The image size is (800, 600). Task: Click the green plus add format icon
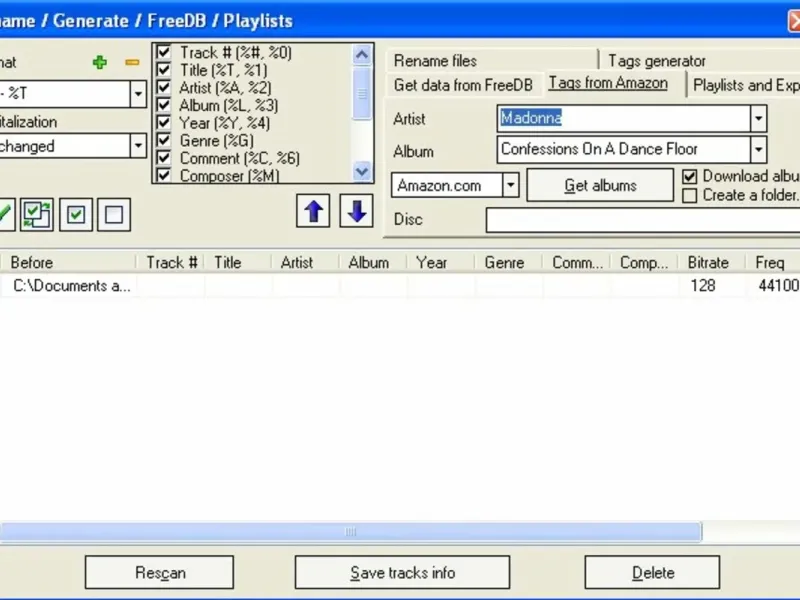[x=100, y=62]
